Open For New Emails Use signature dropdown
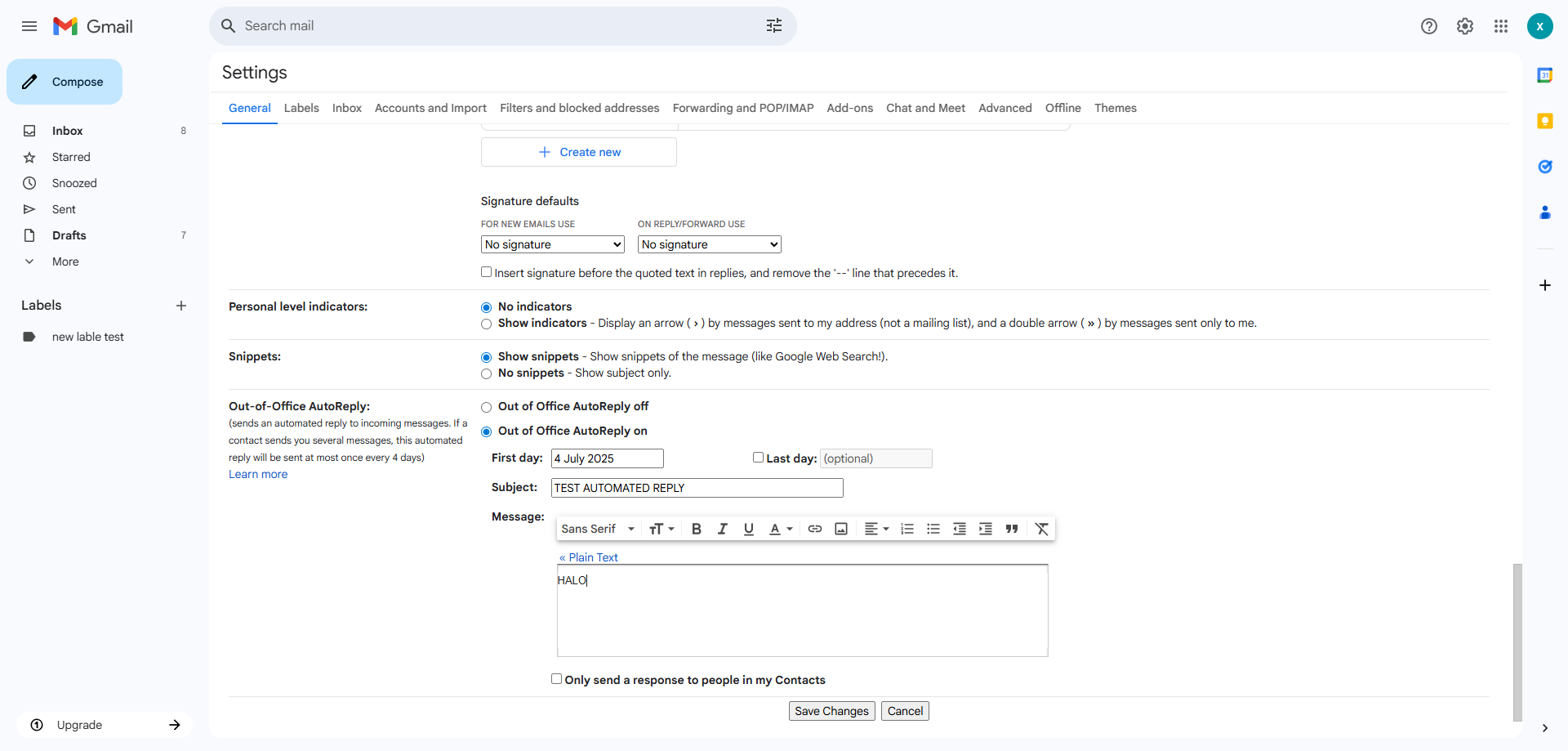1568x751 pixels. click(x=553, y=244)
